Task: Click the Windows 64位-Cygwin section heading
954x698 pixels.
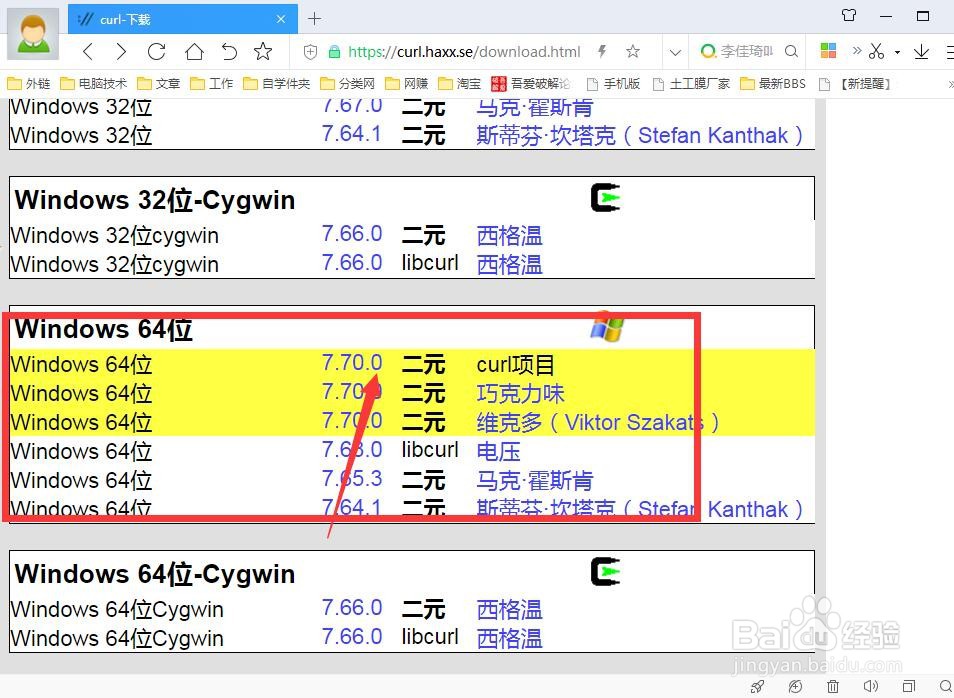Action: (x=155, y=574)
